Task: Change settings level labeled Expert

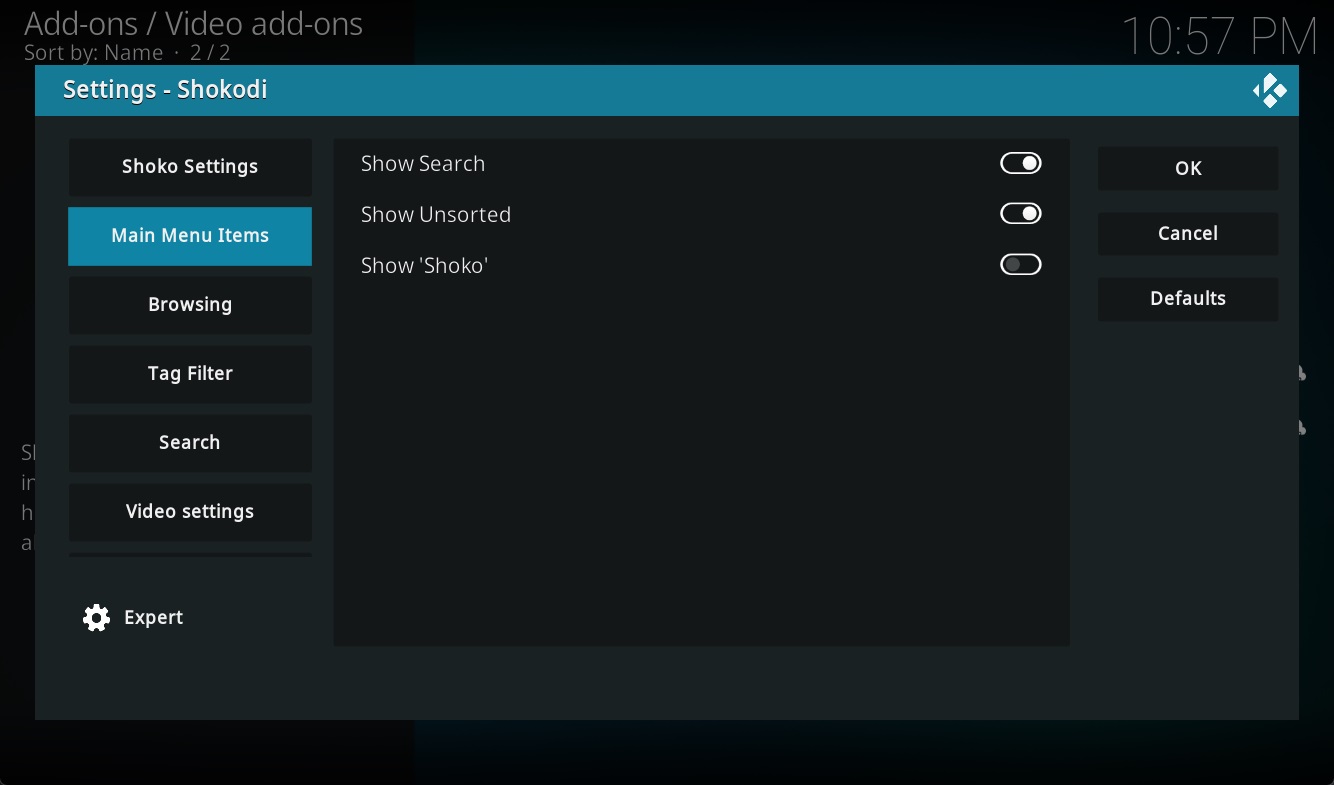Action: pyautogui.click(x=153, y=618)
